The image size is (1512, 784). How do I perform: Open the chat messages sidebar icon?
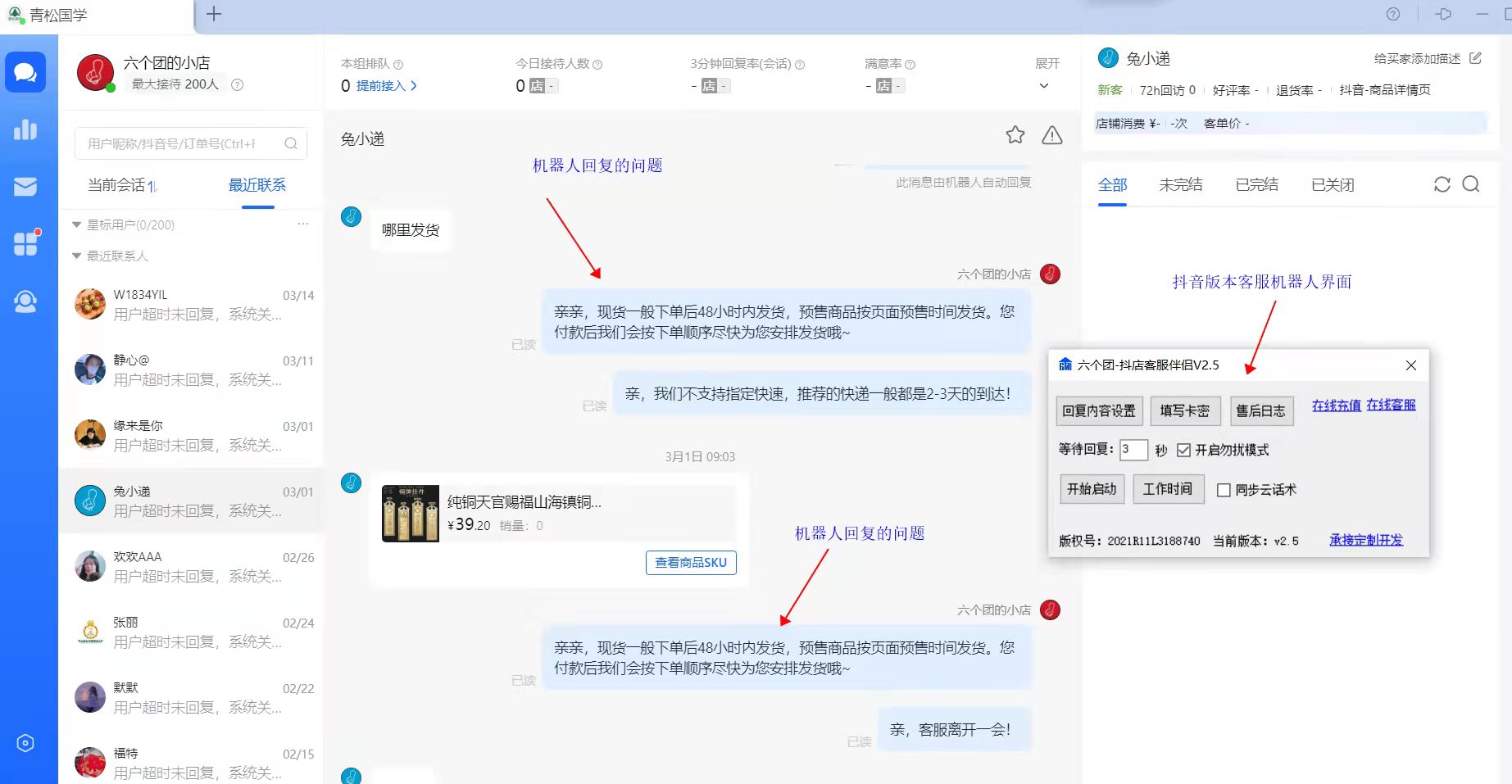25,73
